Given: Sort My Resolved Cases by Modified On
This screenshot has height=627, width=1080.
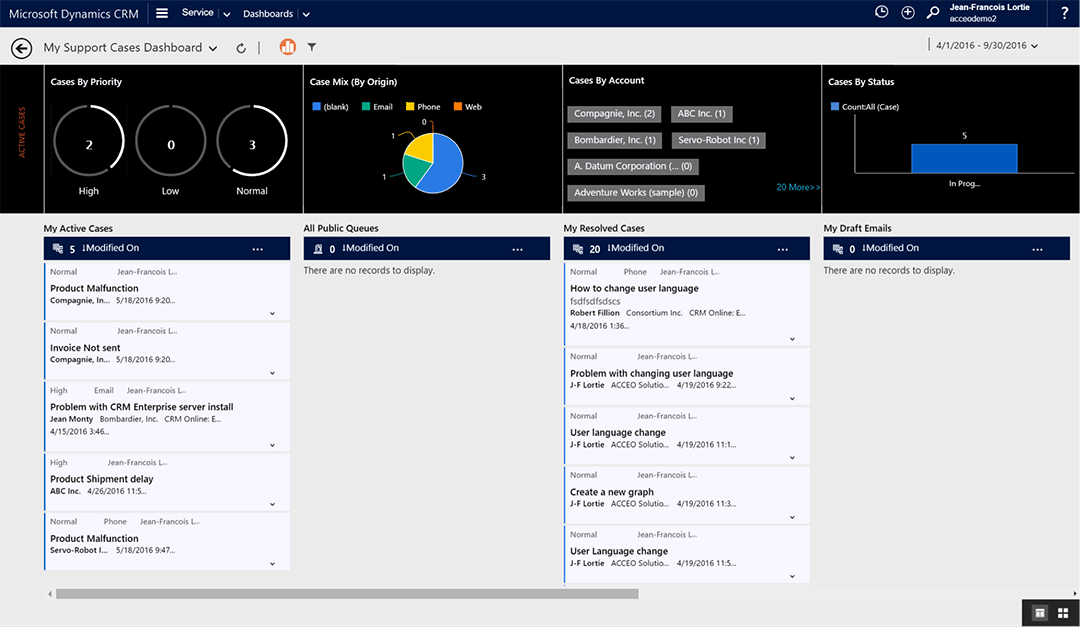Looking at the screenshot, I should 636,248.
